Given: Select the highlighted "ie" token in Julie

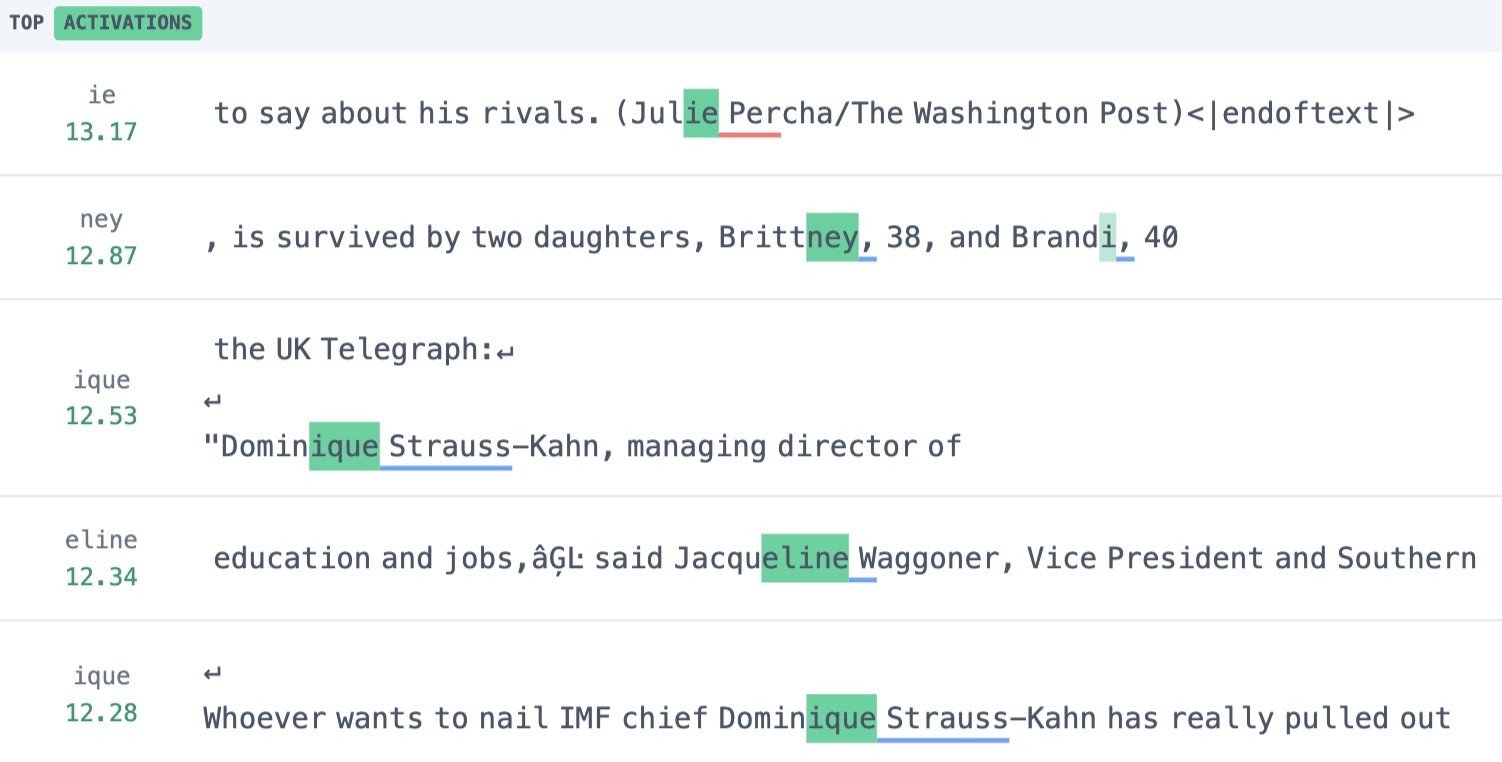Looking at the screenshot, I should (x=701, y=114).
